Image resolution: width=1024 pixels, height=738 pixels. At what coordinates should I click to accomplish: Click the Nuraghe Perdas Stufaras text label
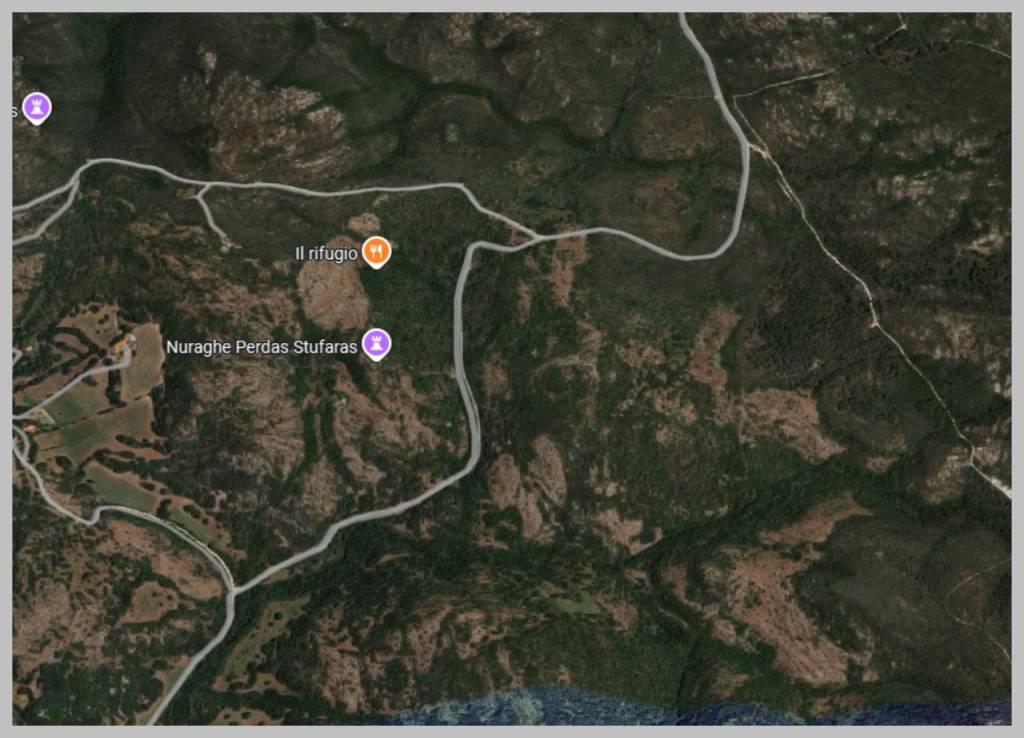click(261, 347)
